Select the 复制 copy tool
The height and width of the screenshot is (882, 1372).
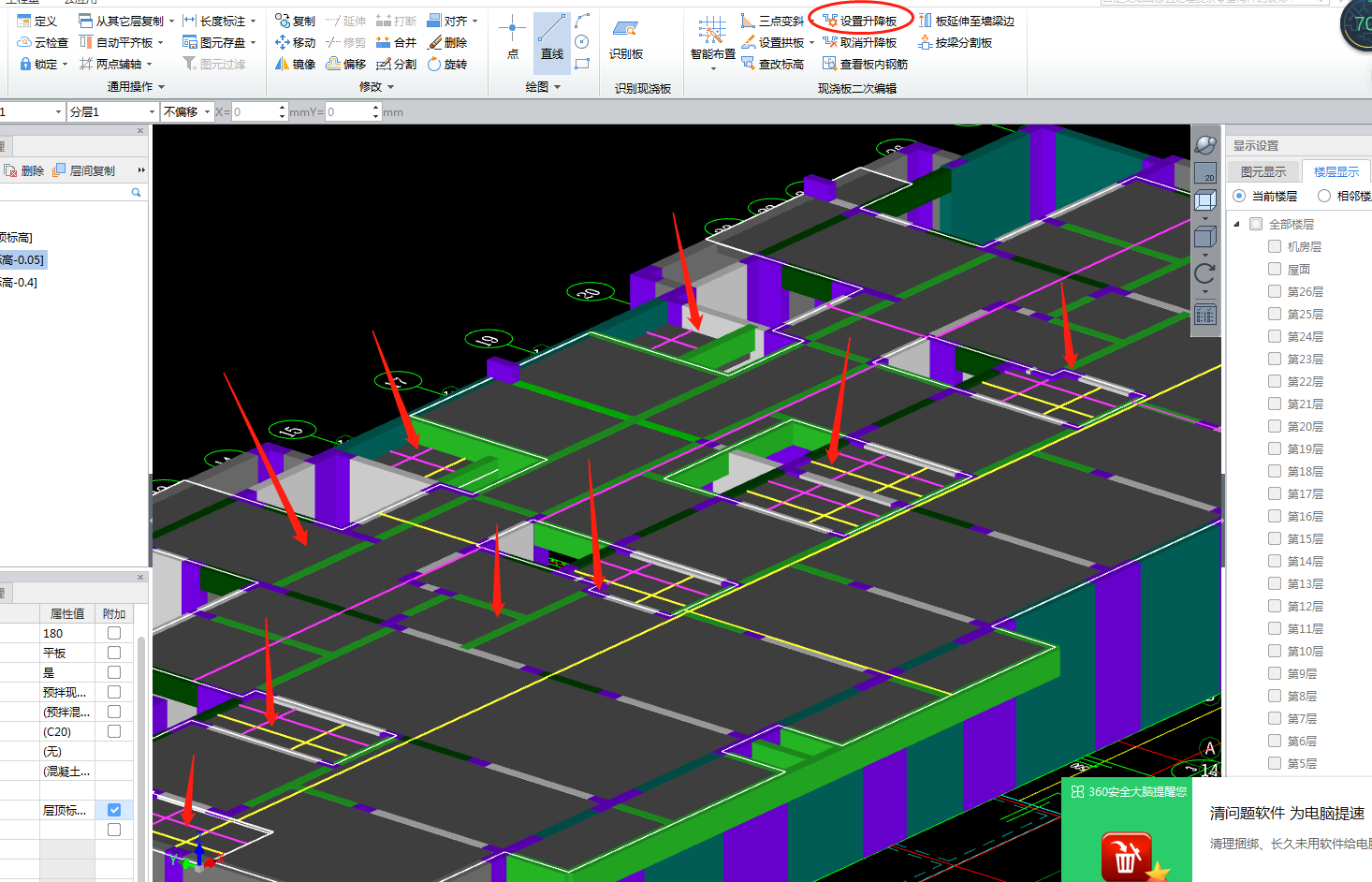tap(295, 21)
